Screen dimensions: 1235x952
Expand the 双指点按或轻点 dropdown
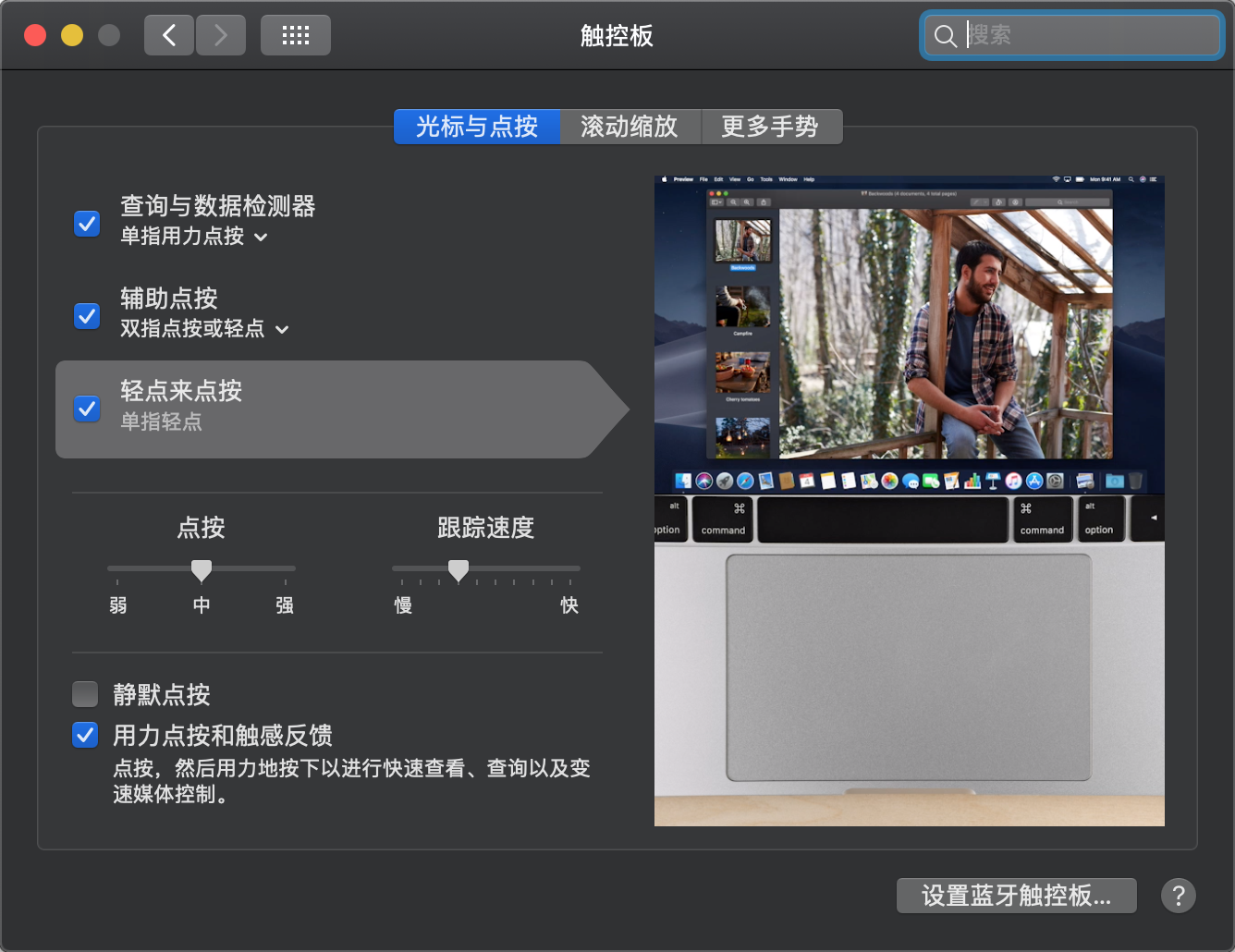pyautogui.click(x=282, y=329)
